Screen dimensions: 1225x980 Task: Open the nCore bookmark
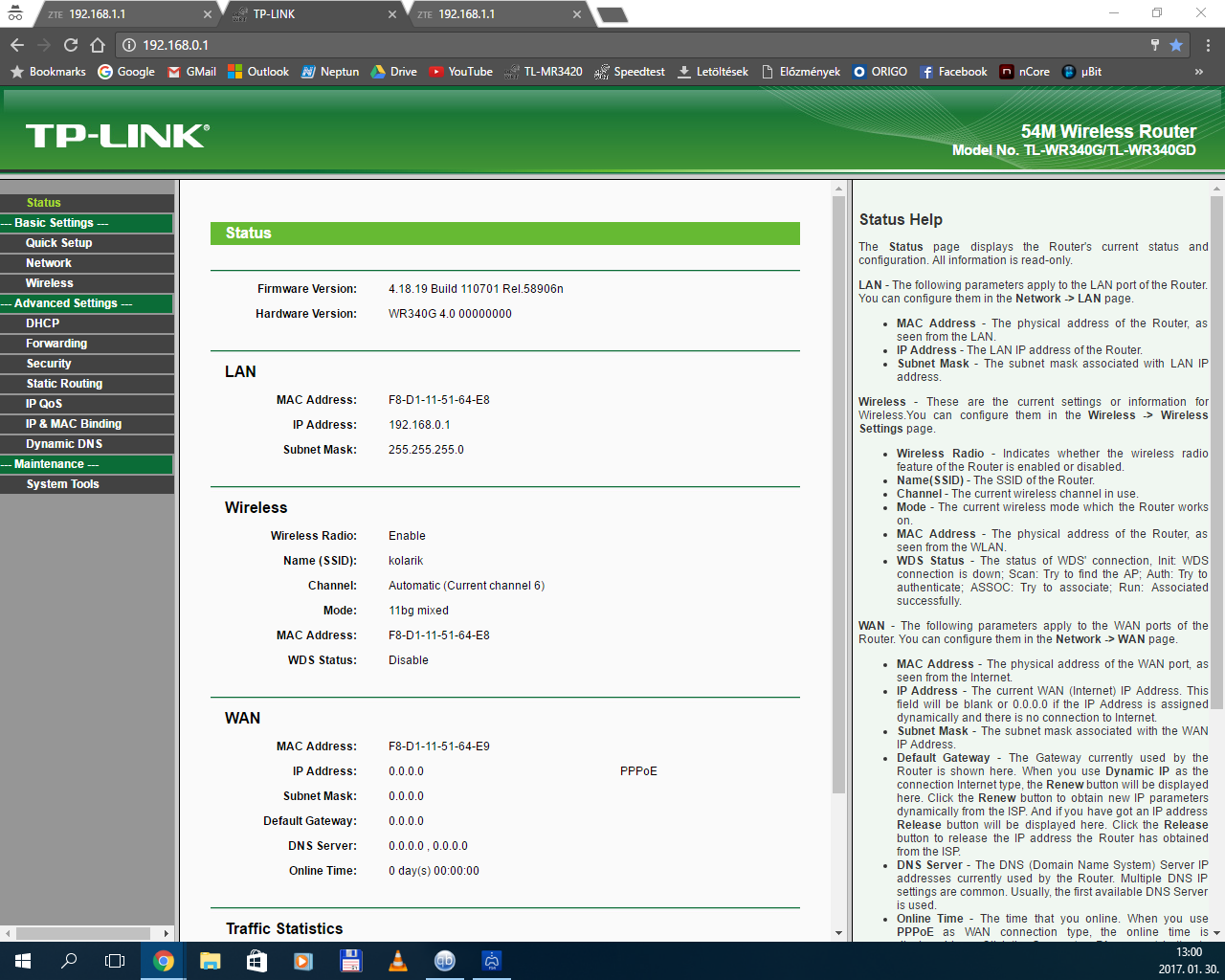[x=1025, y=72]
